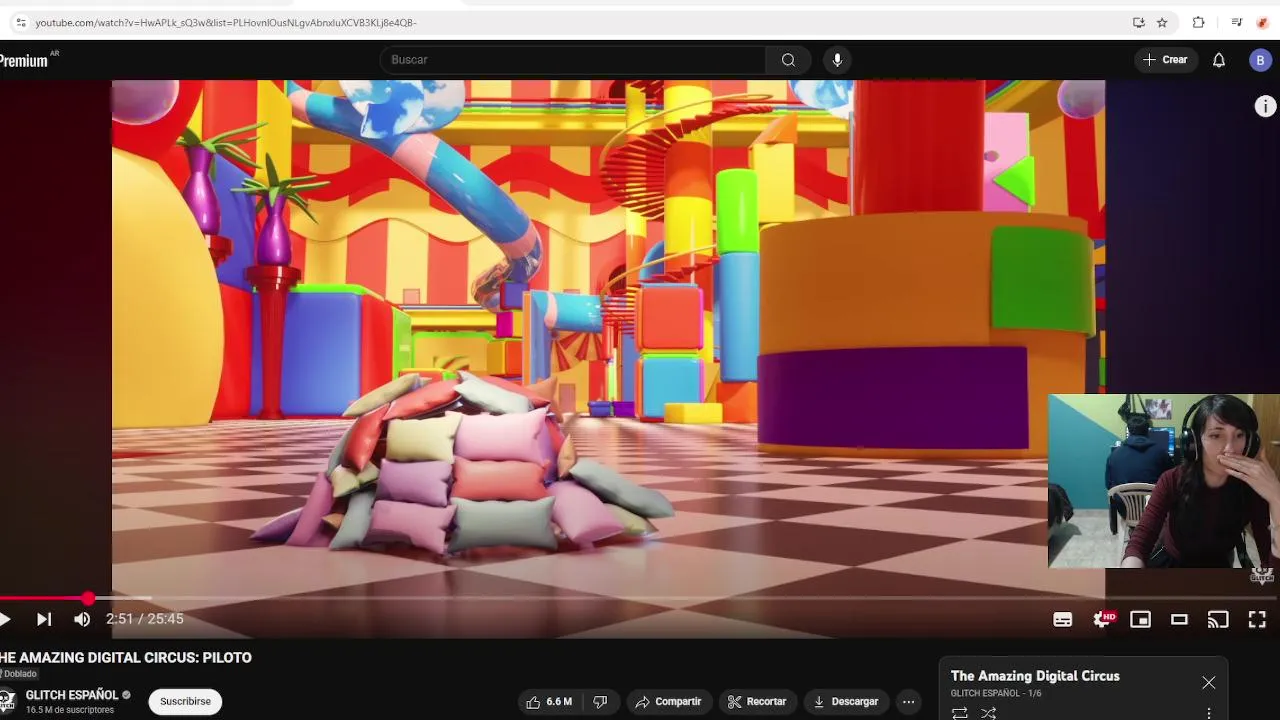Open the GLITCH channel avatar
The height and width of the screenshot is (720, 1280).
[x=5, y=702]
